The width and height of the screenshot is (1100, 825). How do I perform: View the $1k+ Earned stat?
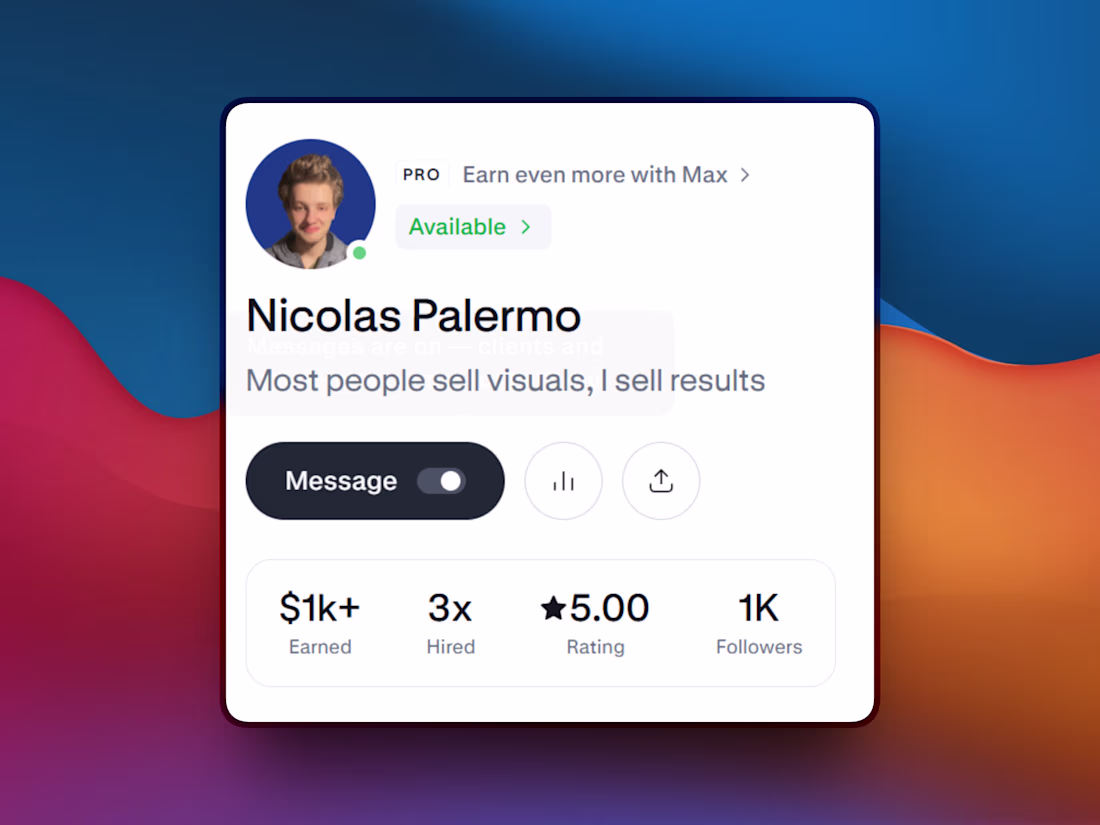(x=320, y=623)
